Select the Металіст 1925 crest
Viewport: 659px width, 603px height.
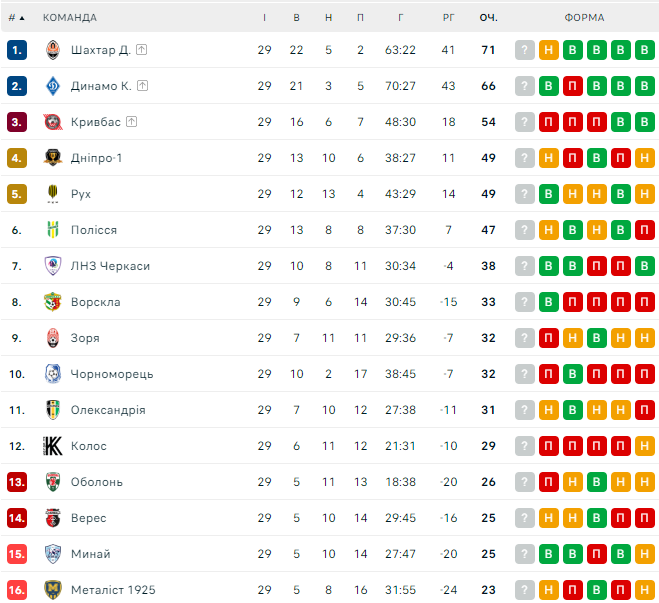(x=53, y=590)
